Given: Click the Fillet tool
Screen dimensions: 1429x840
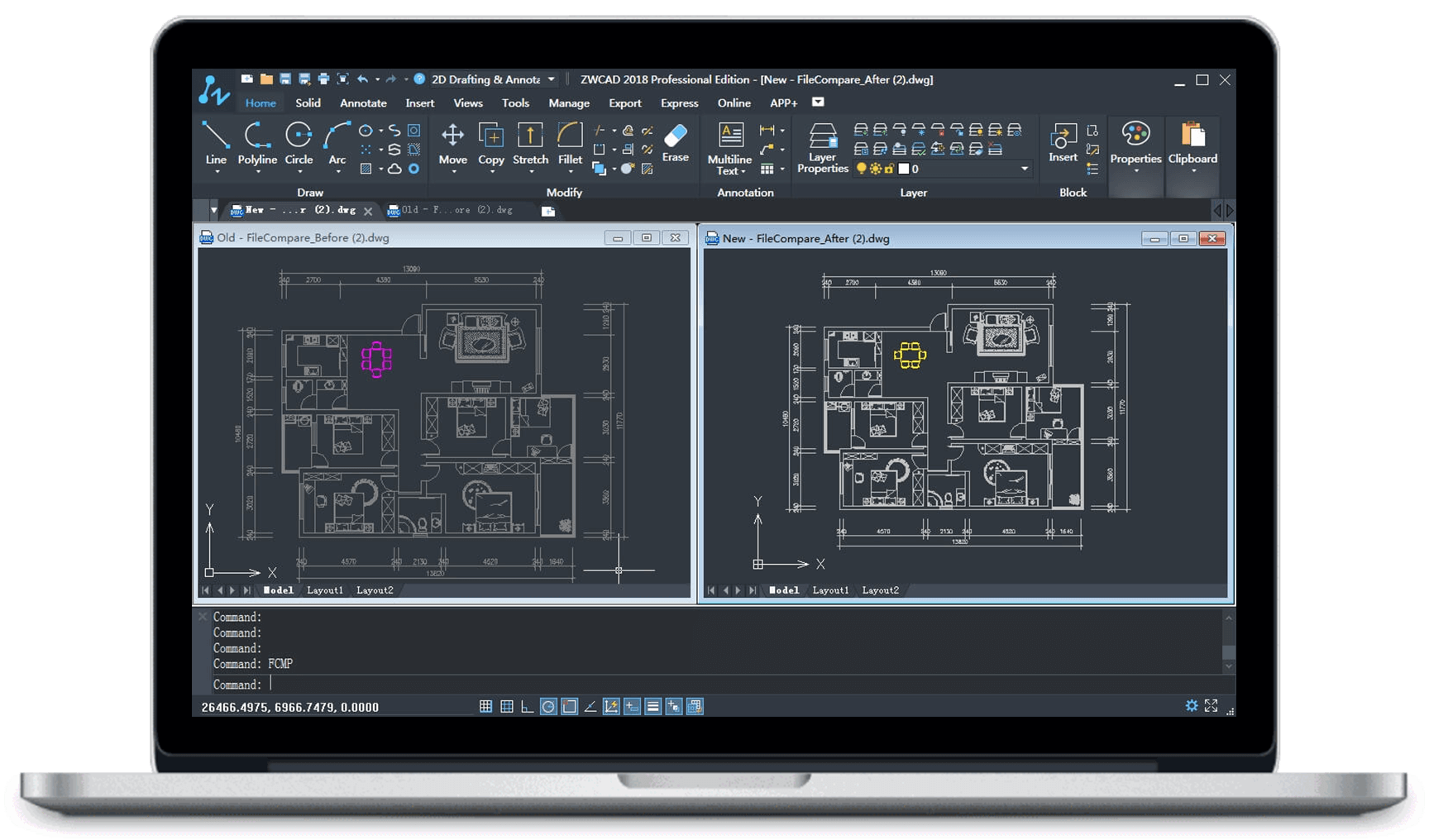Looking at the screenshot, I should 570,142.
